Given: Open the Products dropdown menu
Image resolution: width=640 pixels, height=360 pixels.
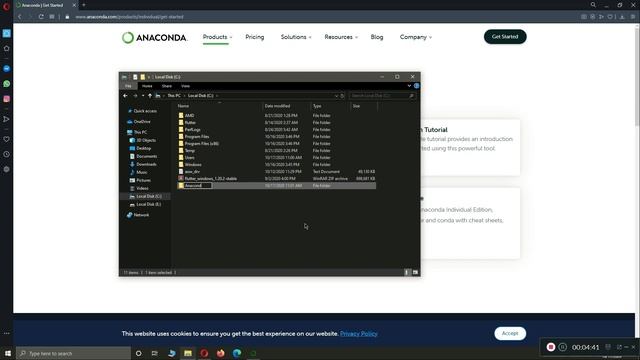Looking at the screenshot, I should coord(218,37).
